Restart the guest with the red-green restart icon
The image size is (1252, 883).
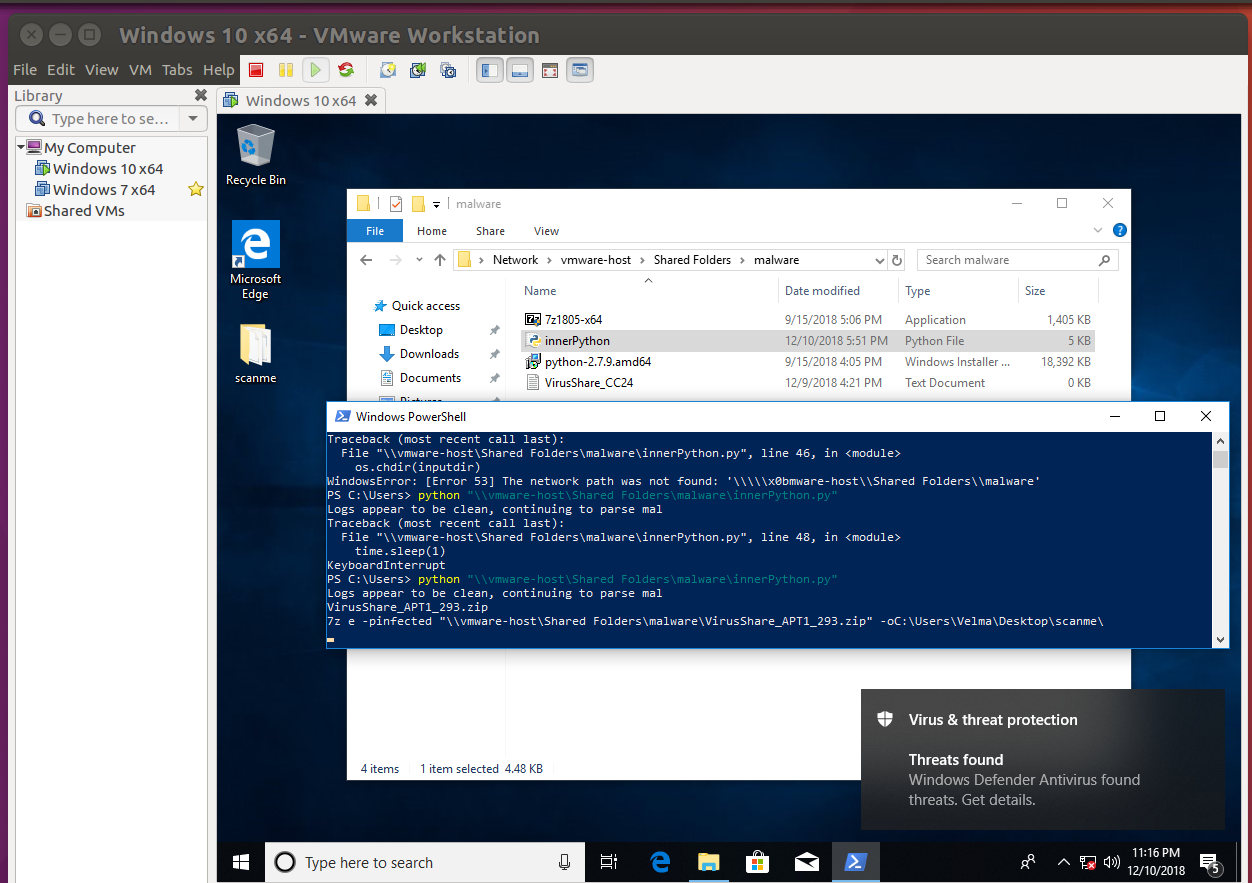tap(346, 70)
